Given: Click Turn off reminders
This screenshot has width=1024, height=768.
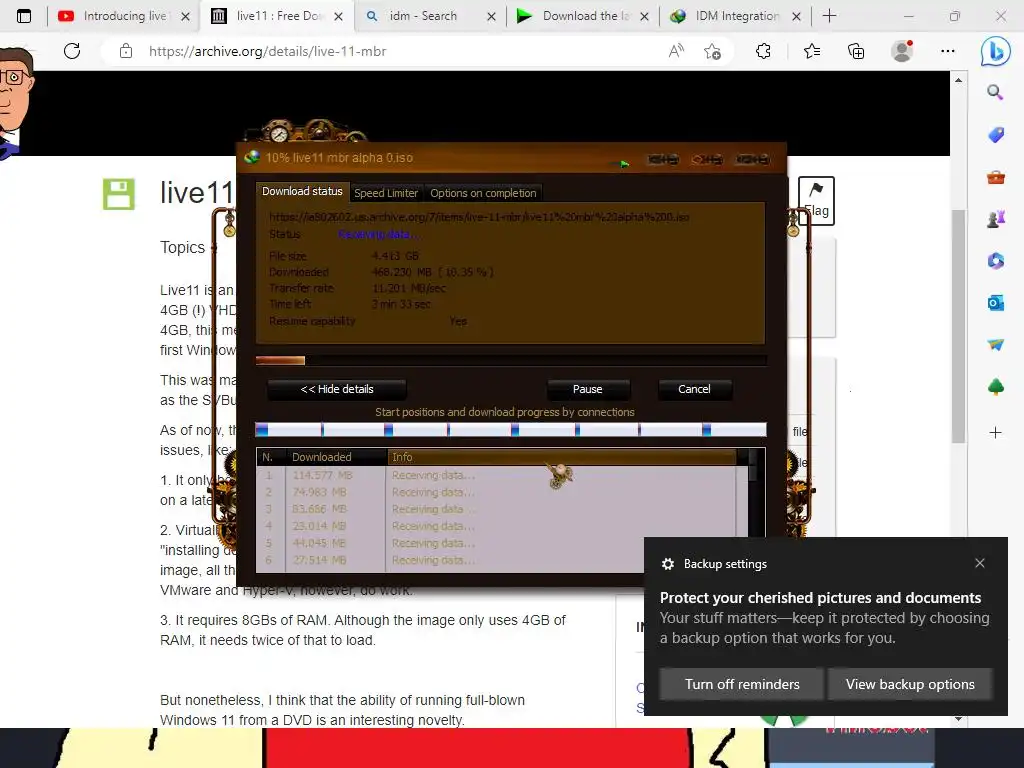Looking at the screenshot, I should 742,684.
